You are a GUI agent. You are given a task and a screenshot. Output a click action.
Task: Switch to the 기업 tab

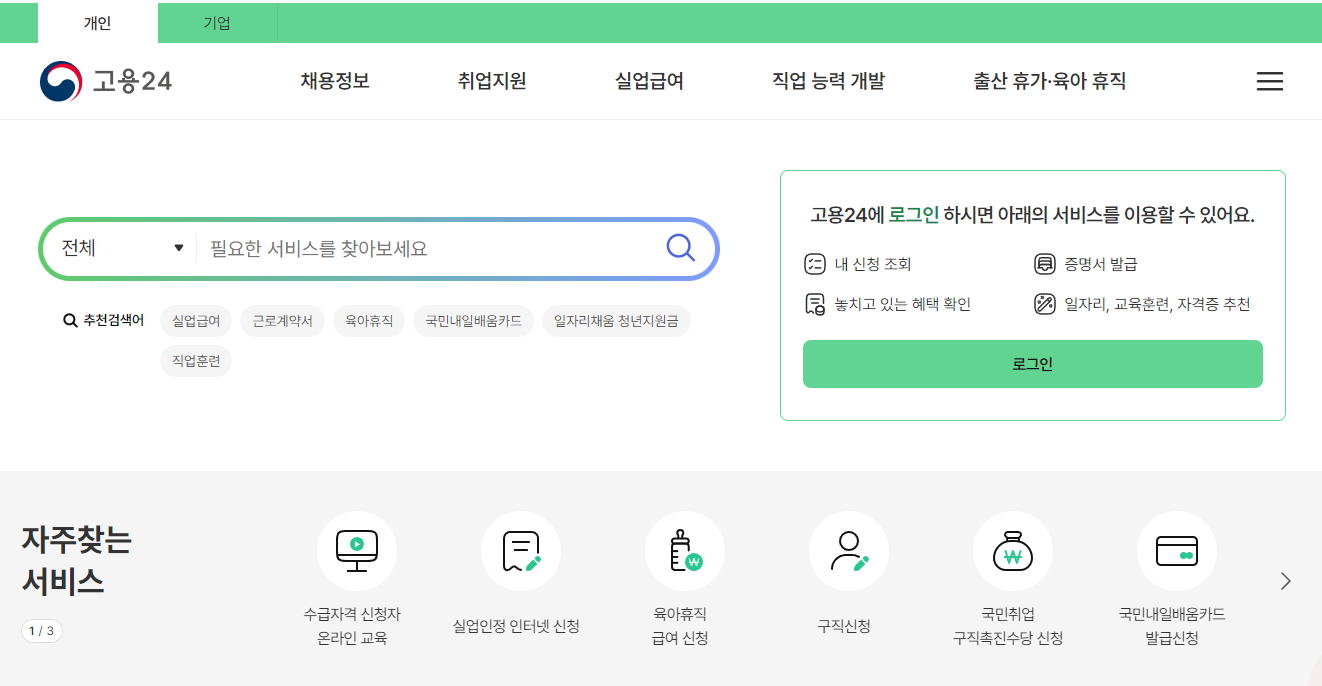pyautogui.click(x=216, y=22)
